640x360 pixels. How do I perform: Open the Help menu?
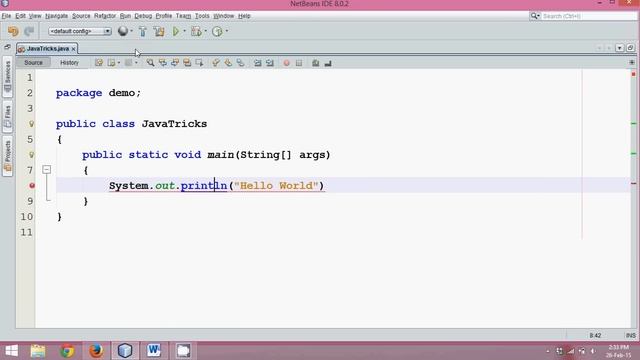(244, 16)
